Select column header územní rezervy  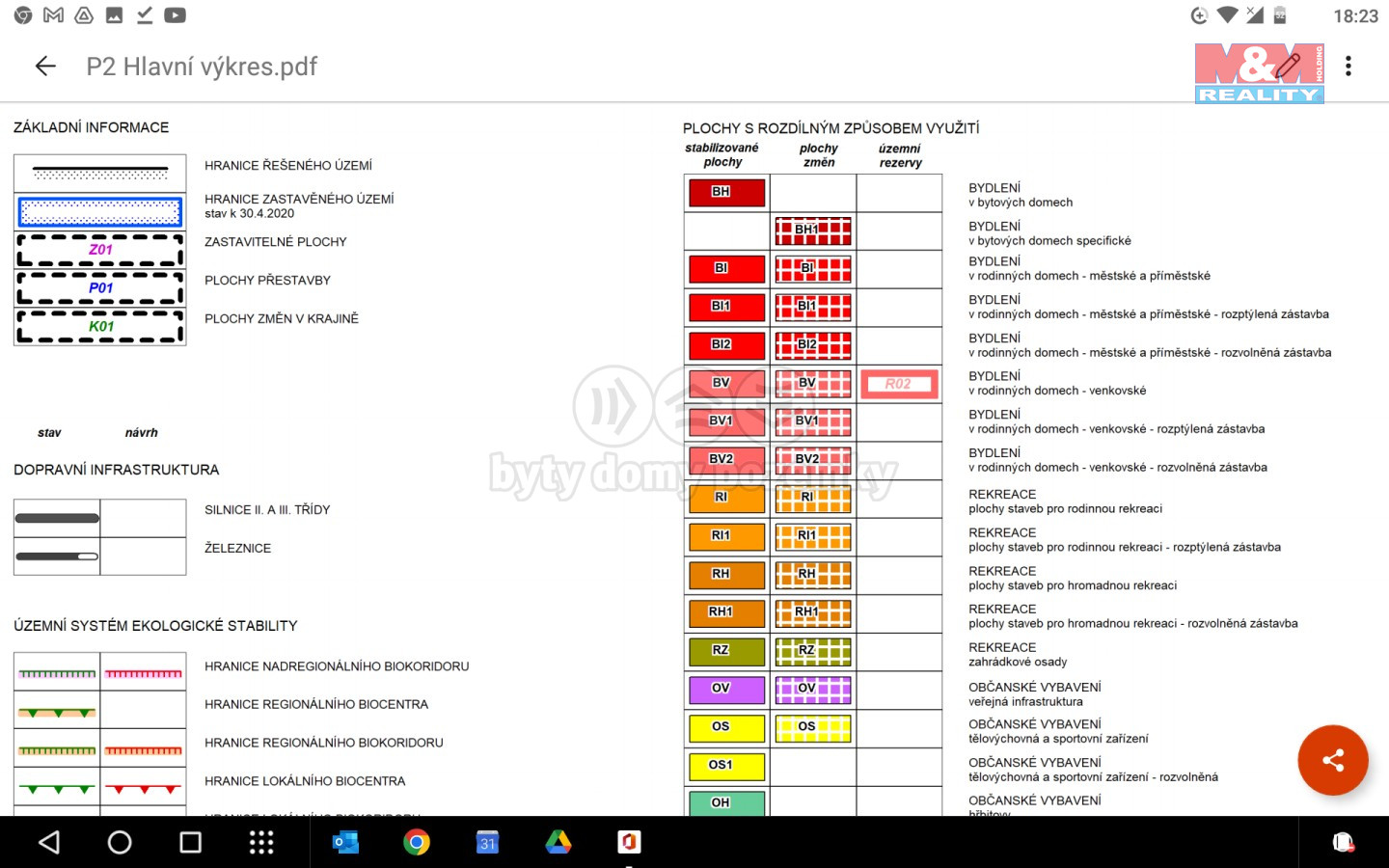(900, 156)
